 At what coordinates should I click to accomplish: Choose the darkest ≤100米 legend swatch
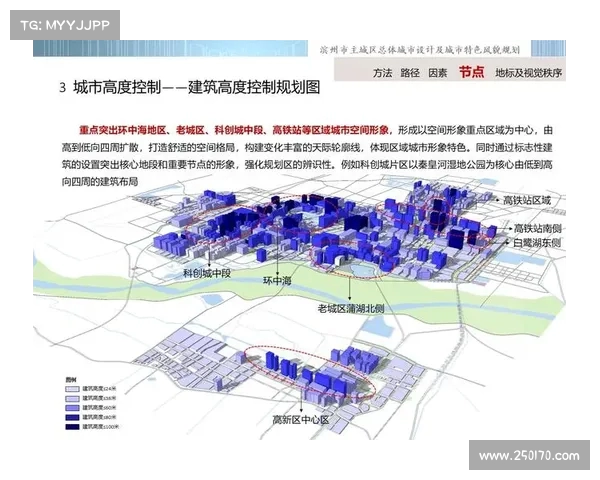(x=74, y=427)
